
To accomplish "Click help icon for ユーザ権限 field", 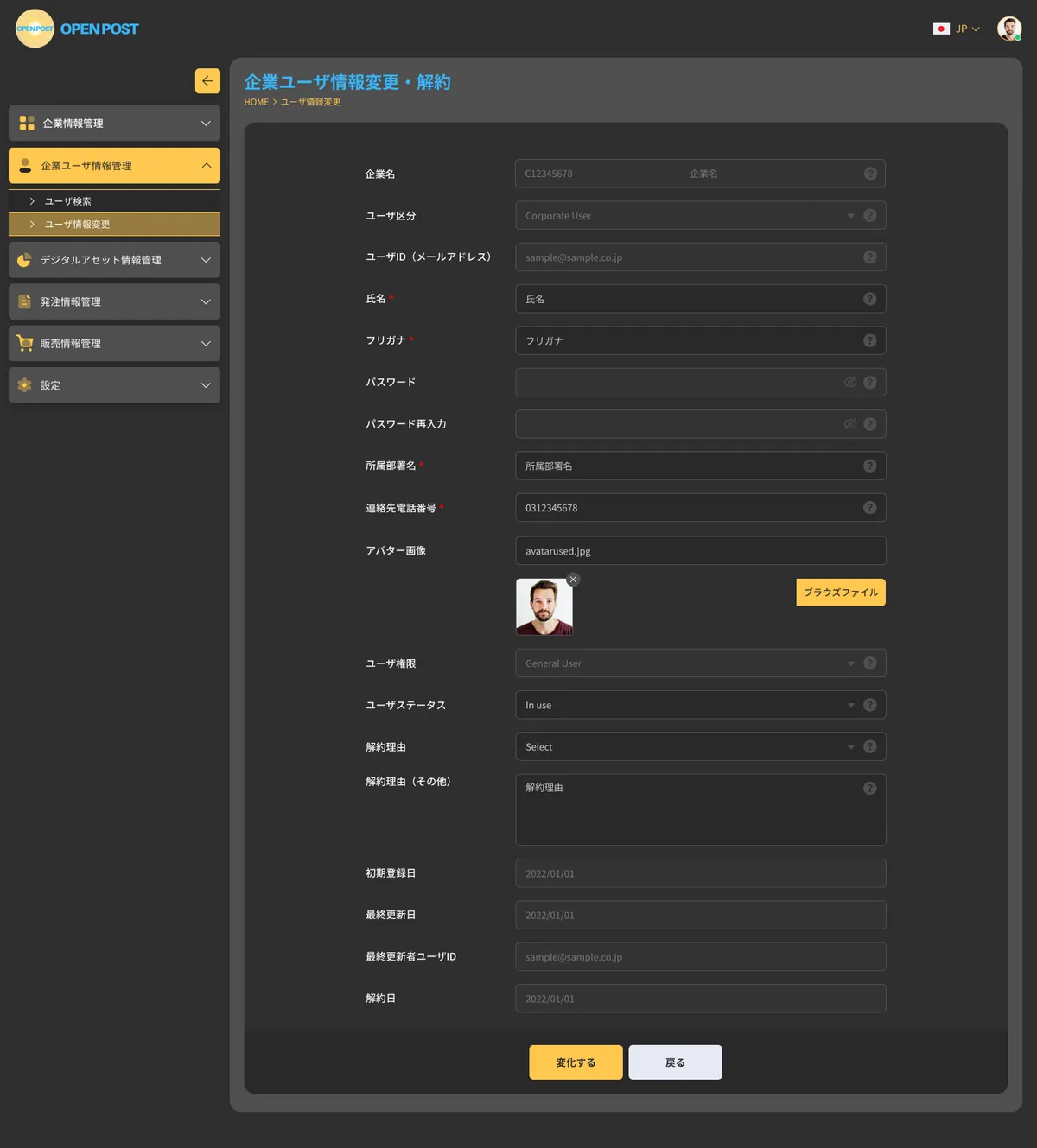I will 870,663.
